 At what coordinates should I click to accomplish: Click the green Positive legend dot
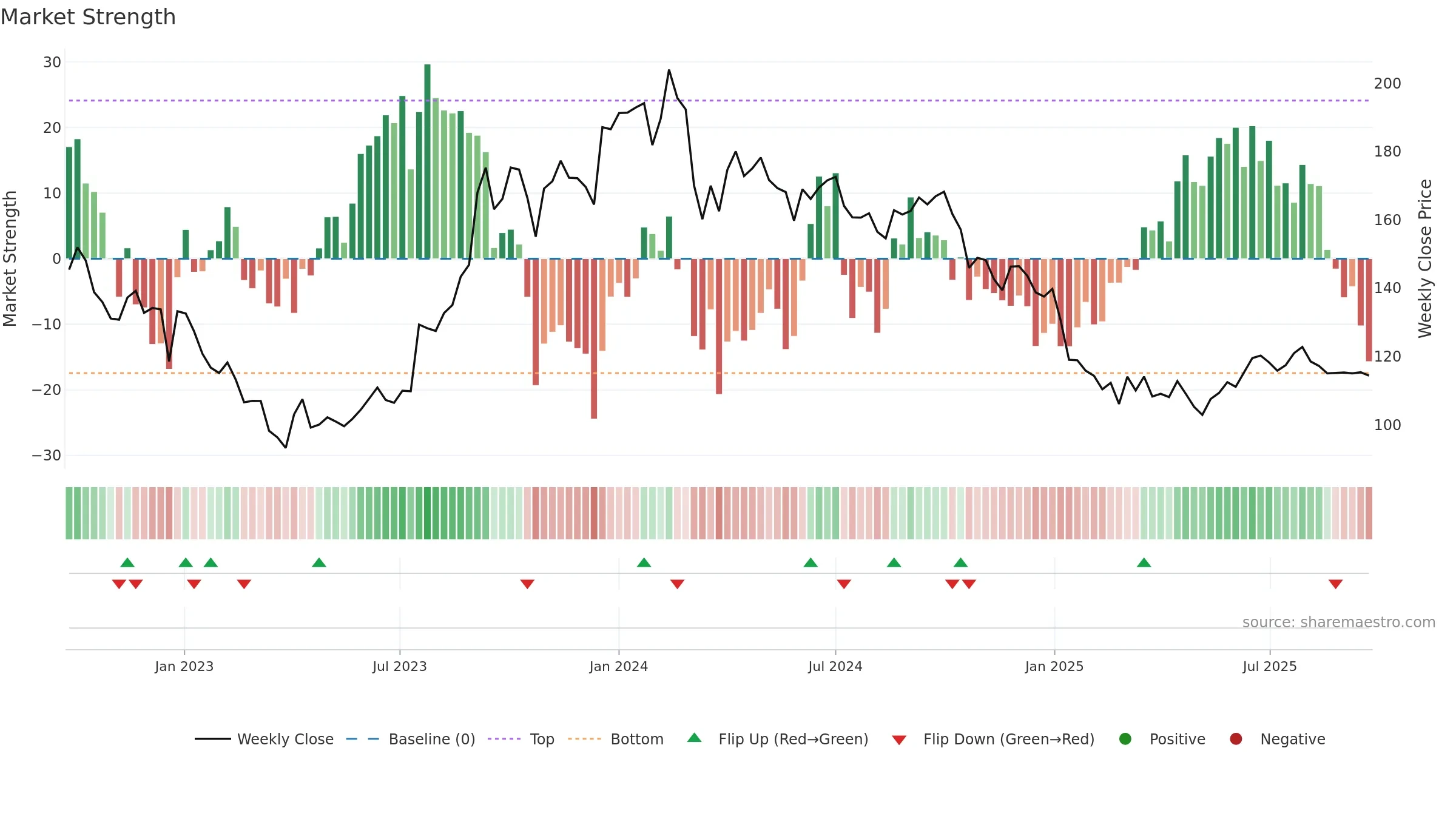pyautogui.click(x=1125, y=739)
